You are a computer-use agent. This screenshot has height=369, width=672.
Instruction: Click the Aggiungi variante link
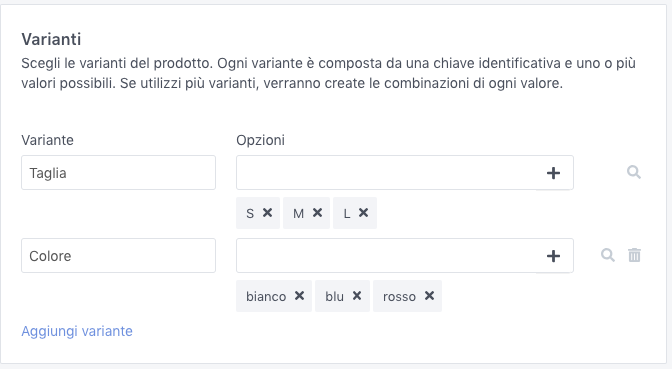tap(77, 331)
